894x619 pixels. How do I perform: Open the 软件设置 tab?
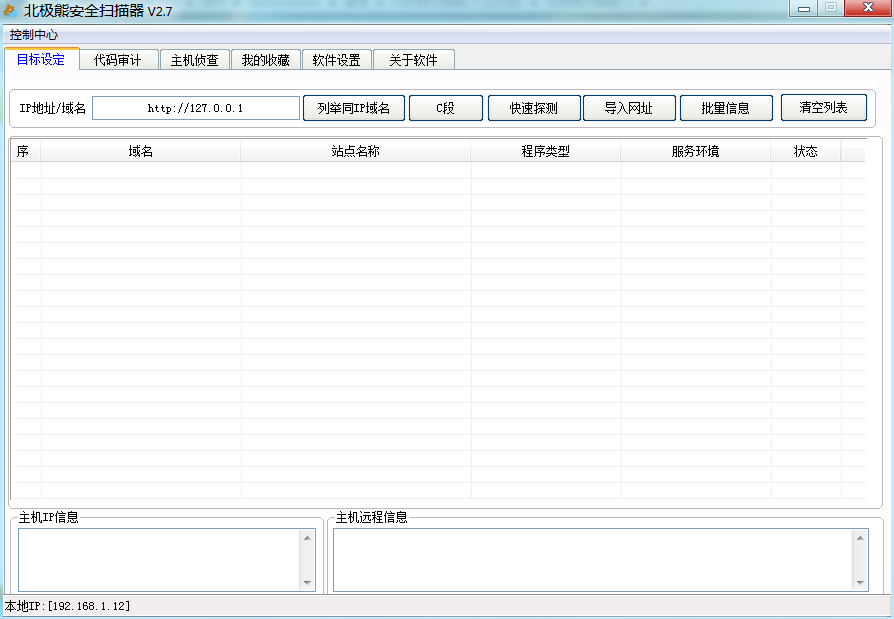click(x=336, y=60)
